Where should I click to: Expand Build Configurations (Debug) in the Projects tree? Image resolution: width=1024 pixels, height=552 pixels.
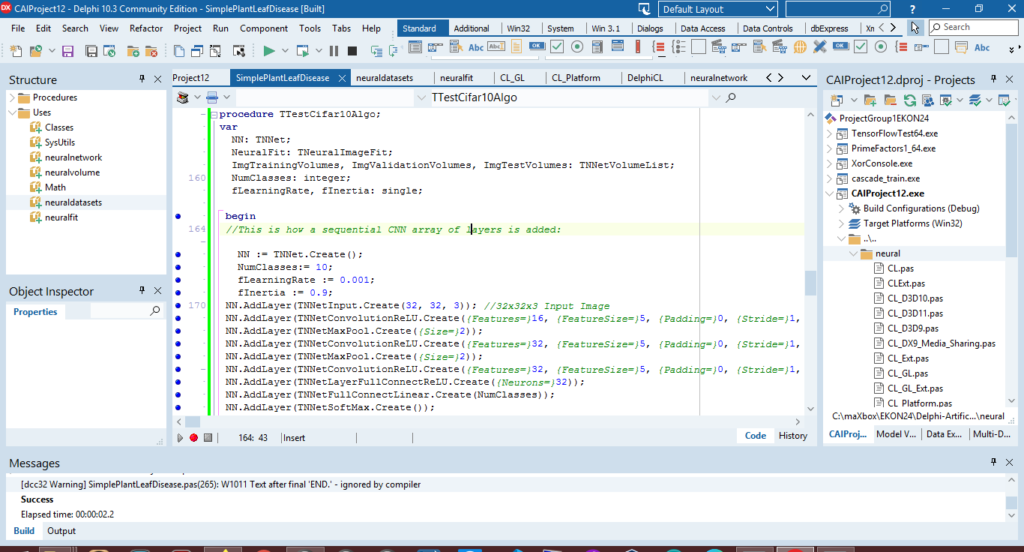coord(842,208)
